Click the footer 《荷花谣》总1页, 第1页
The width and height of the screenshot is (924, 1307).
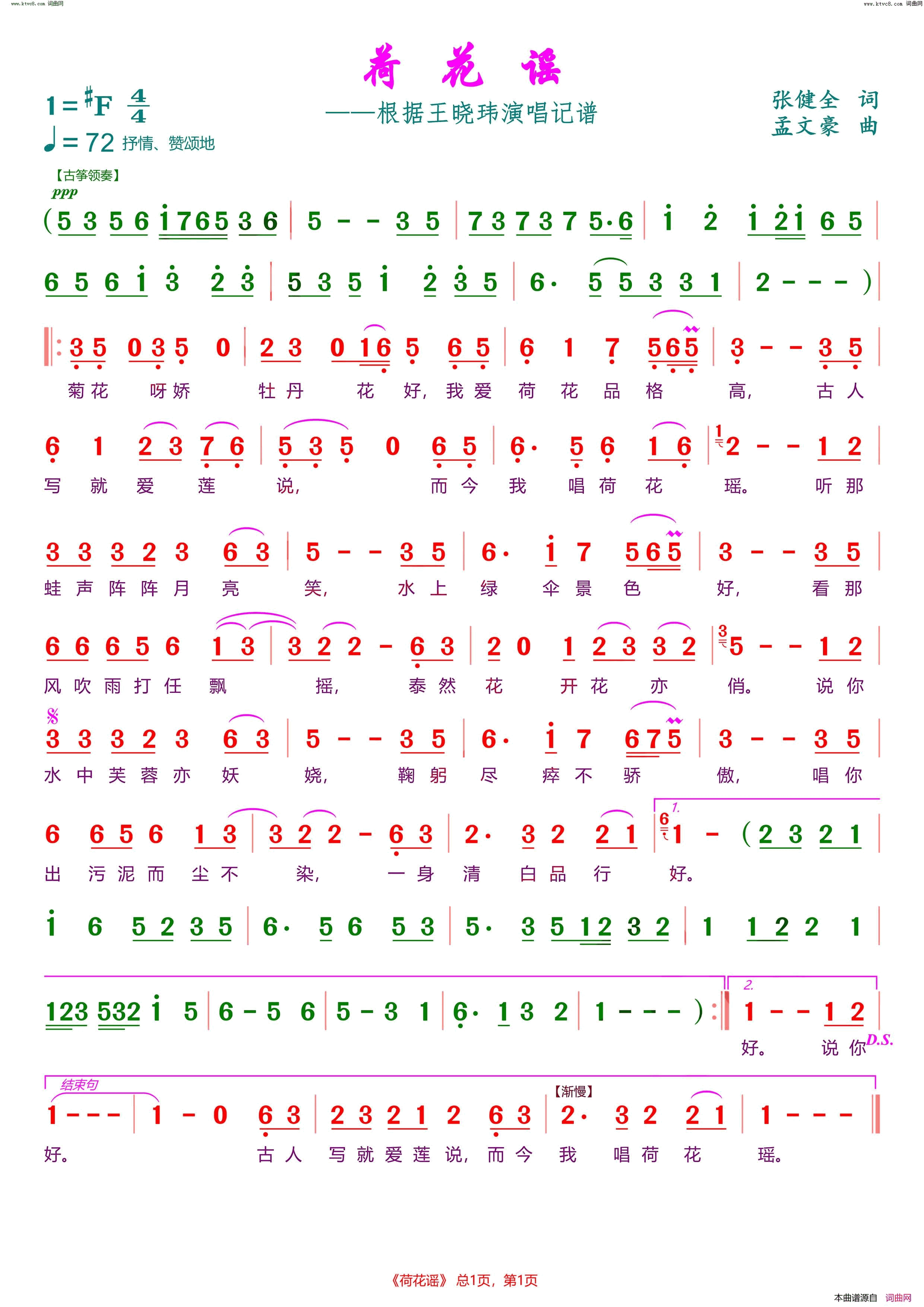(x=462, y=1281)
